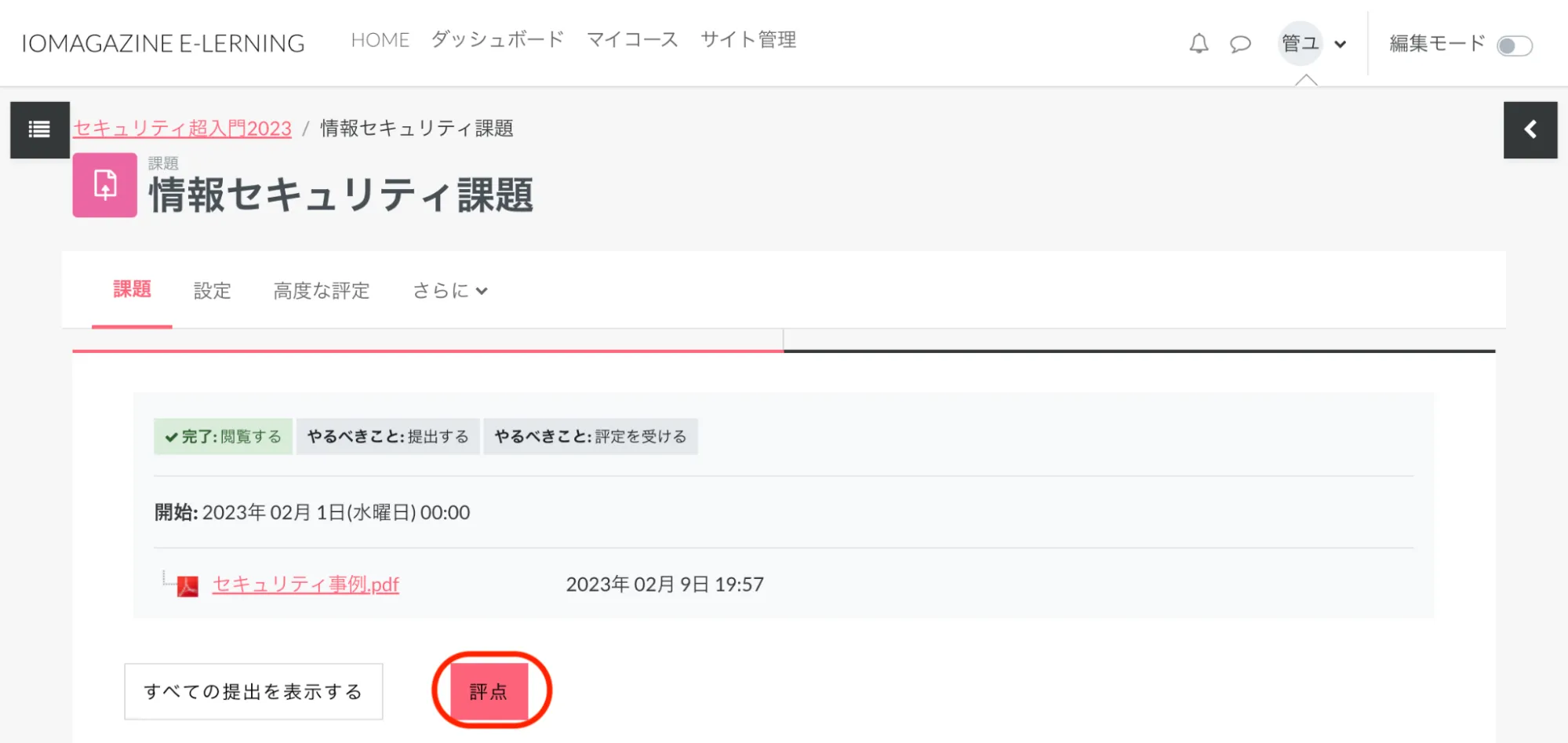
Task: Navigate to ダッシュボード menu item
Action: click(x=497, y=39)
